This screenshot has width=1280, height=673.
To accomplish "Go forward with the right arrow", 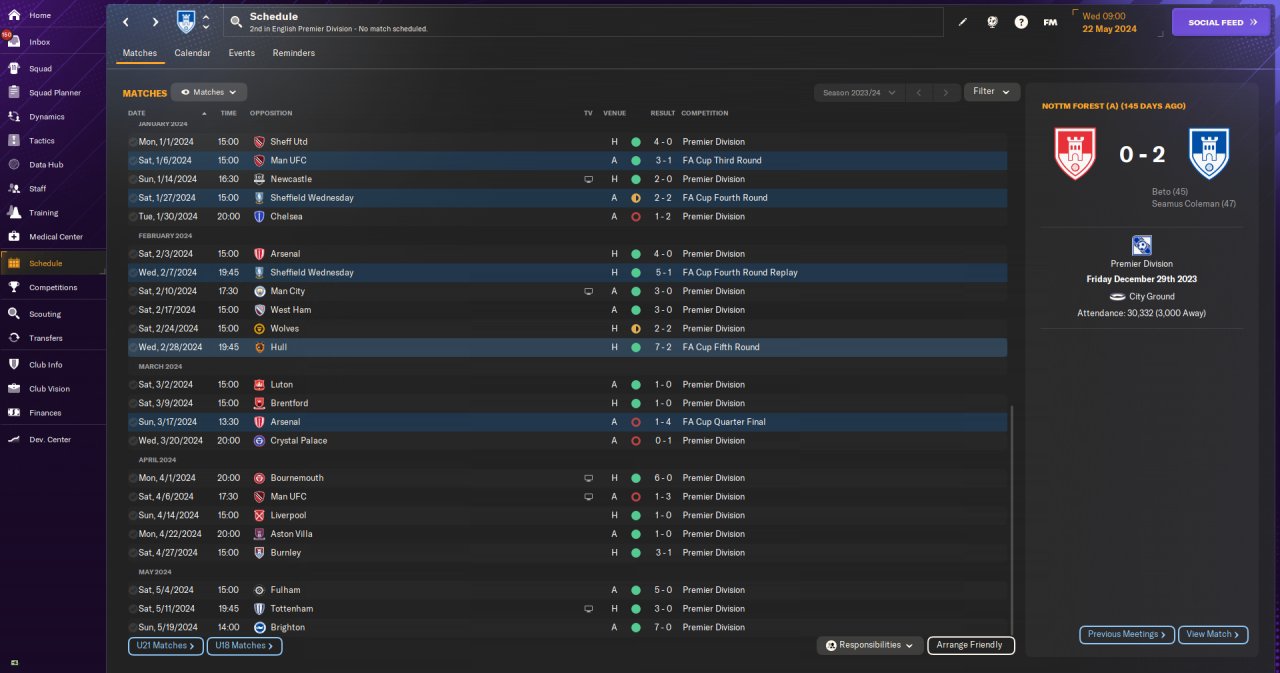I will (x=155, y=22).
